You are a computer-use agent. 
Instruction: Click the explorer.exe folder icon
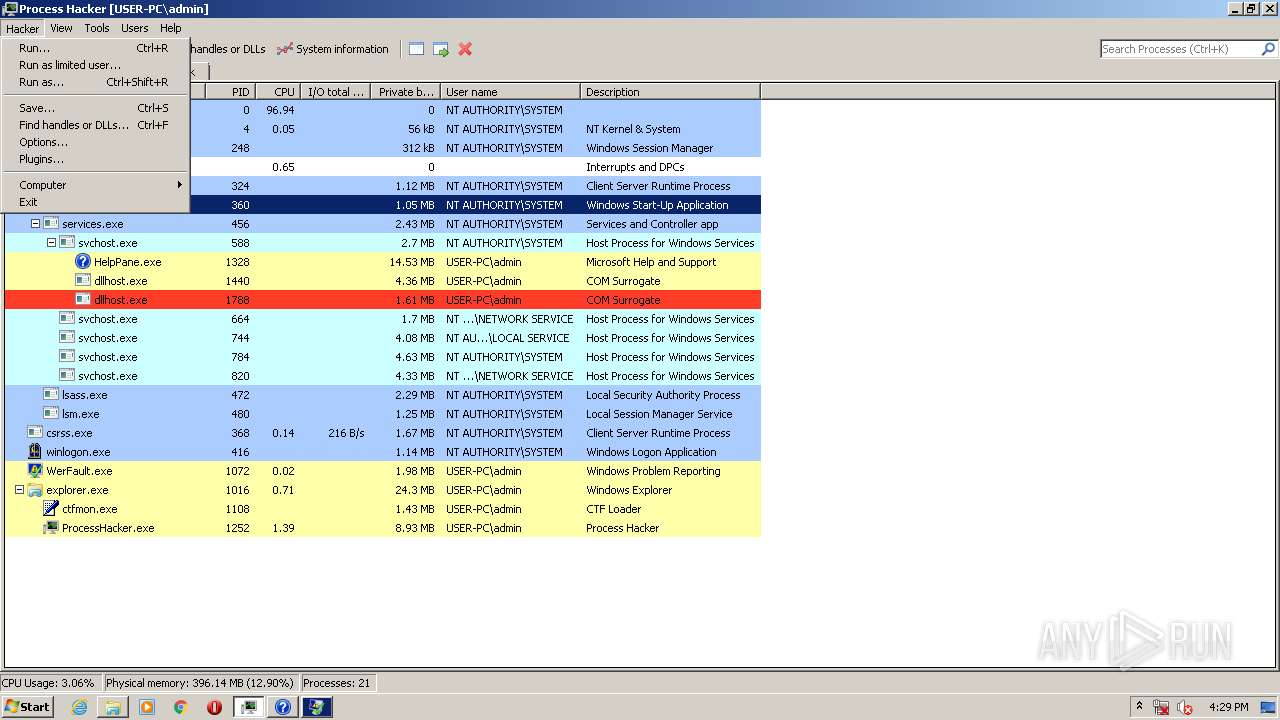tap(35, 490)
